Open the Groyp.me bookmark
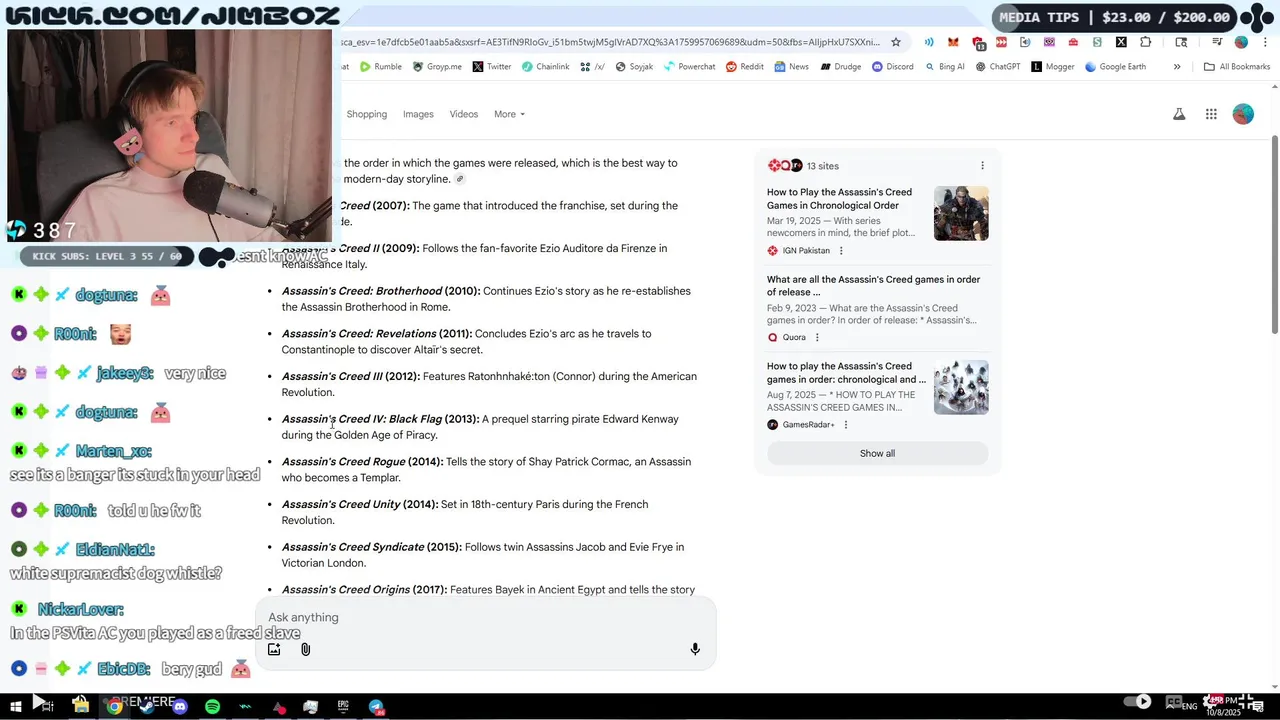Screen dimensions: 1280x720 pos(436,67)
